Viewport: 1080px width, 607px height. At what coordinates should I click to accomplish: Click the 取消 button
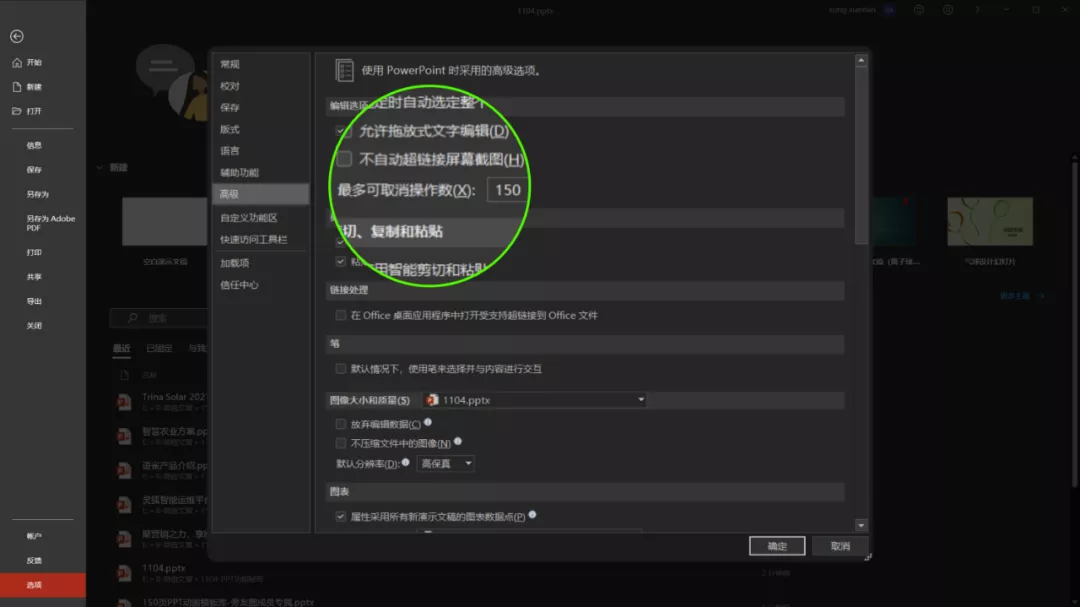(840, 546)
